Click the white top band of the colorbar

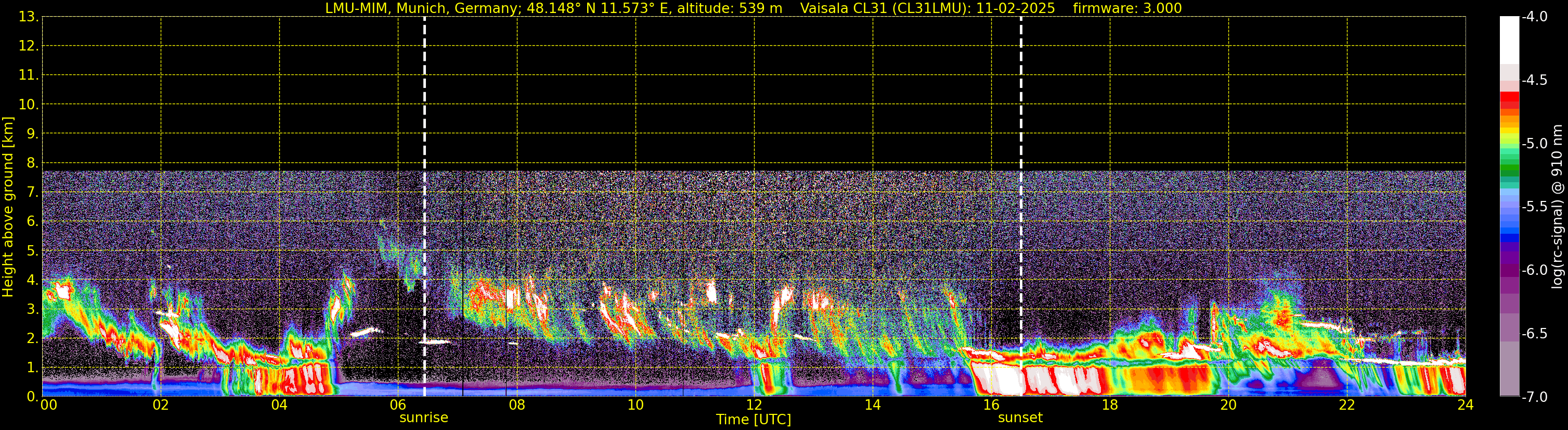coord(1510,40)
